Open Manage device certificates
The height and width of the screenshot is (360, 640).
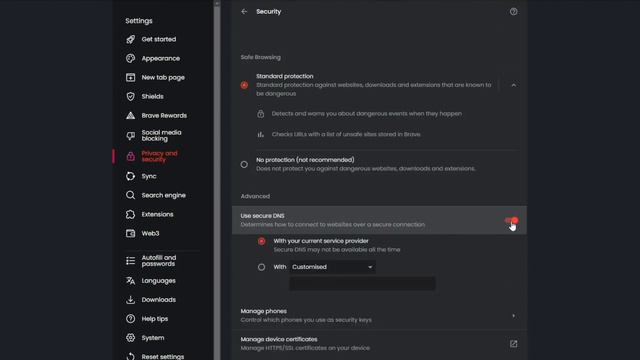(379, 344)
